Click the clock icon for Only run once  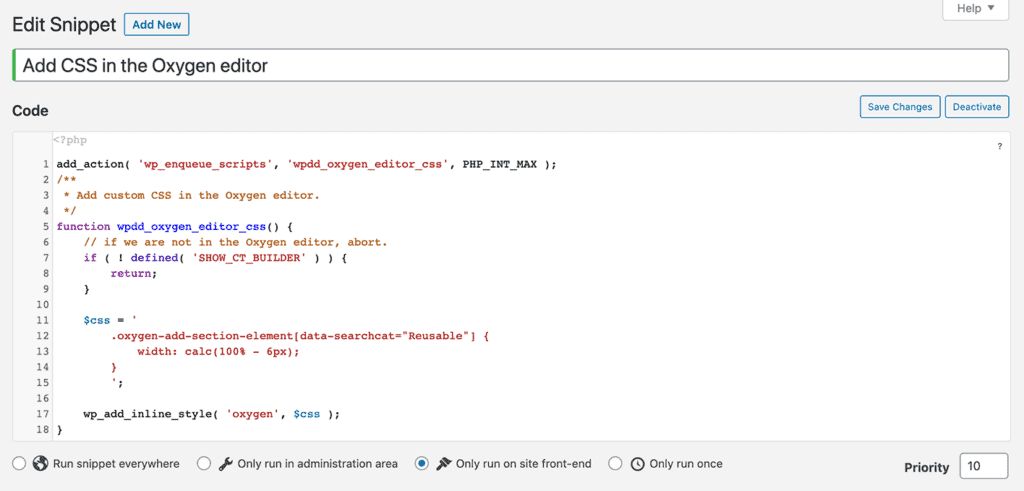pos(637,464)
